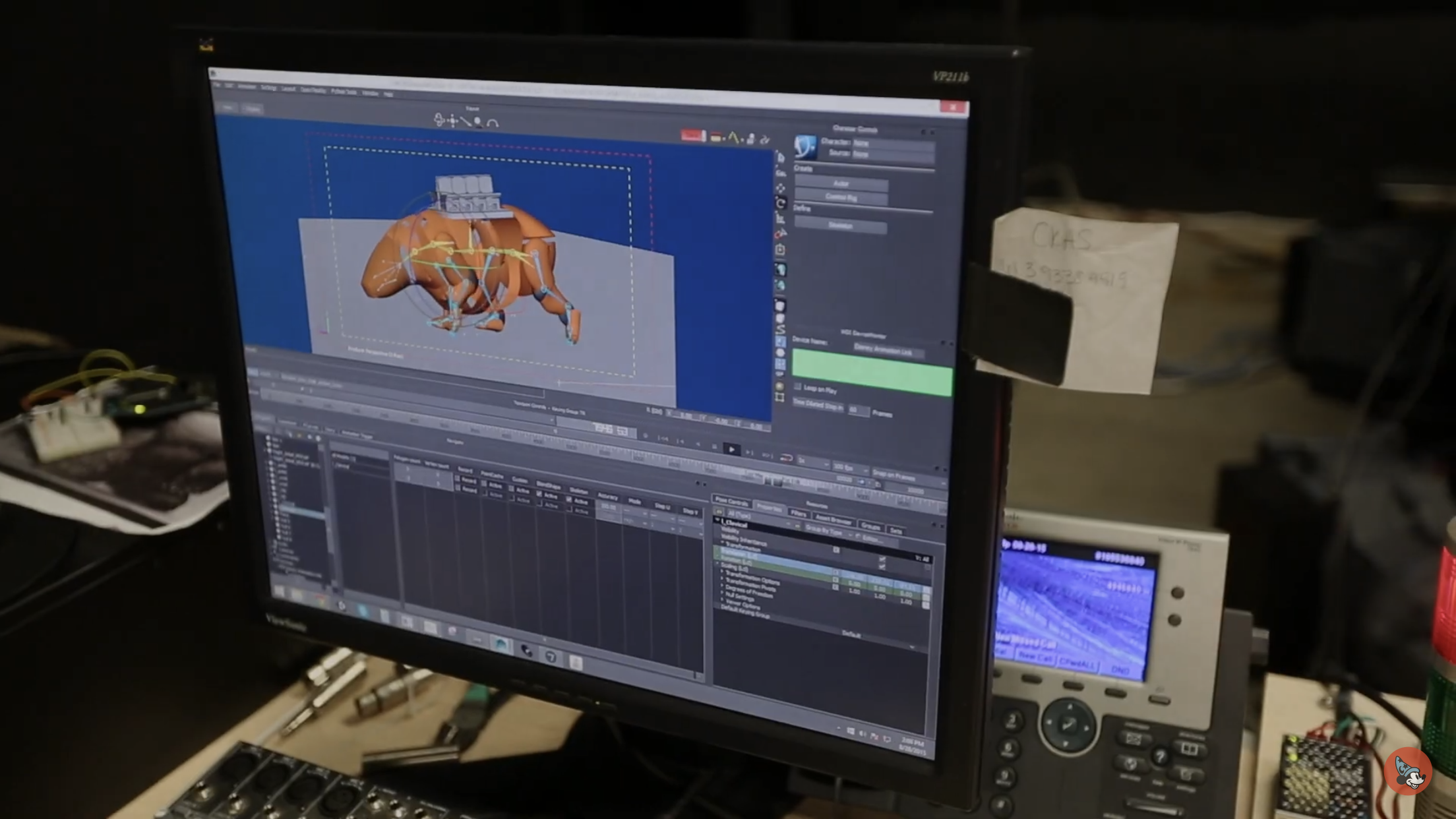Open the Snap on Frames dropdown

[909, 478]
